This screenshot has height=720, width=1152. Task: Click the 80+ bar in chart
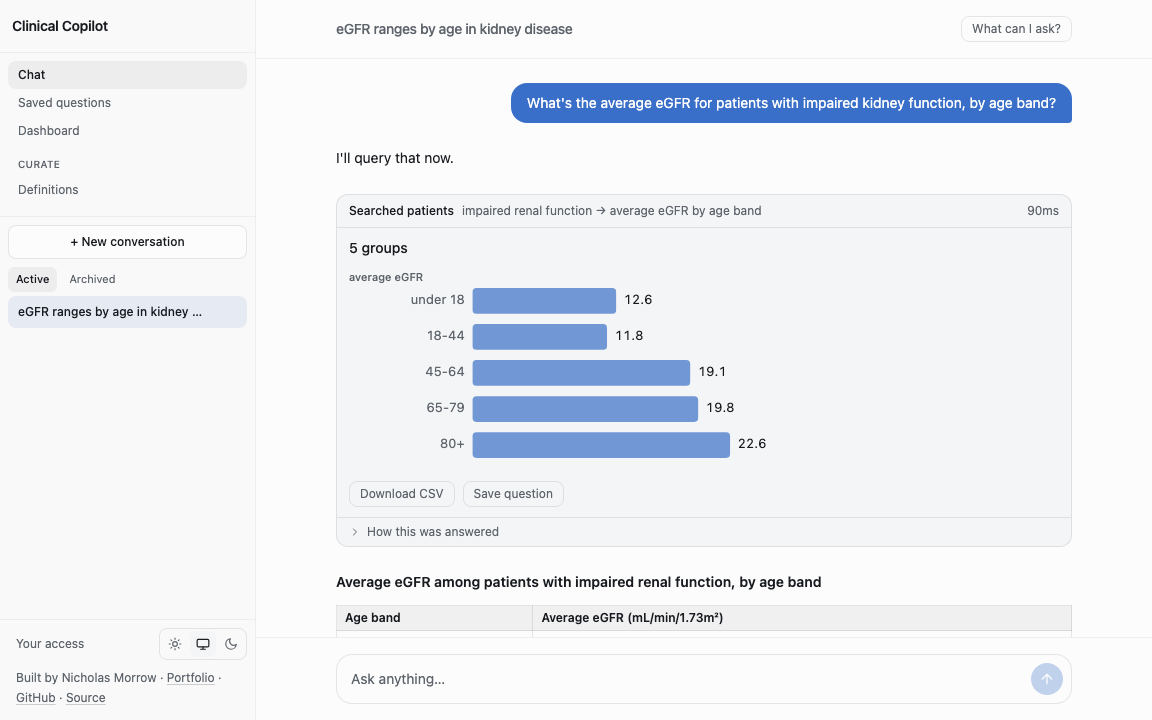tap(601, 444)
